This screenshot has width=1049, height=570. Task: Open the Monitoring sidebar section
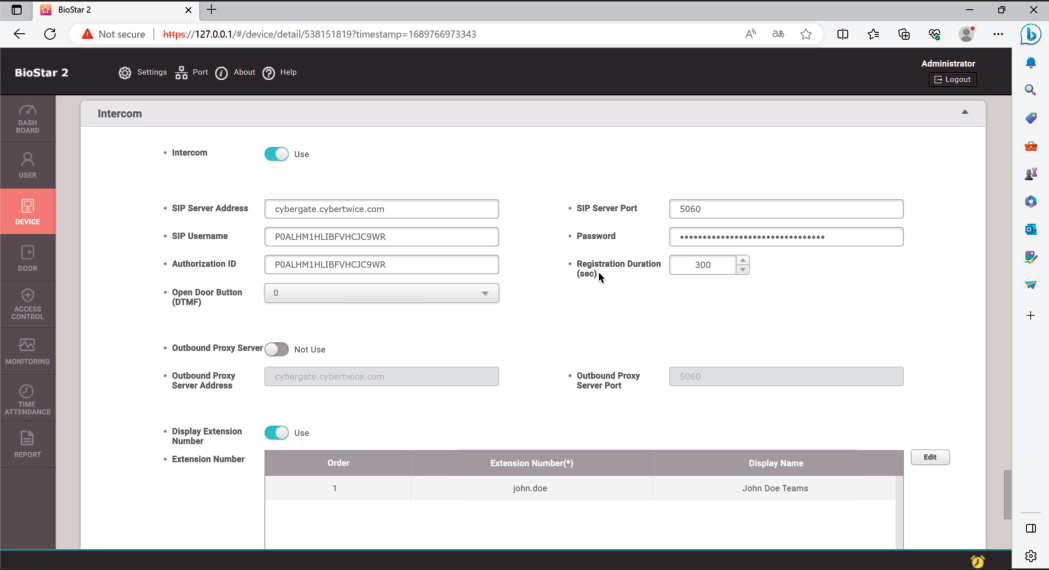27,351
